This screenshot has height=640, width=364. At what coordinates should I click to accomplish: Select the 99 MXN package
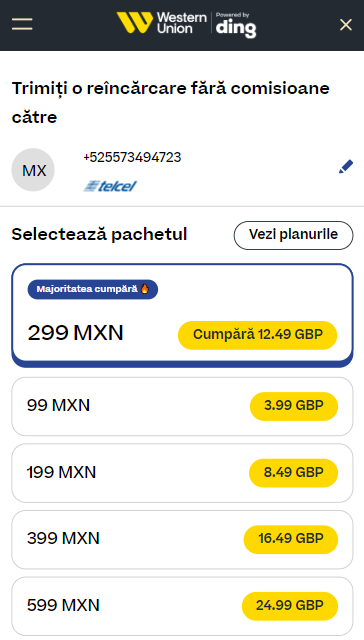(x=182, y=406)
